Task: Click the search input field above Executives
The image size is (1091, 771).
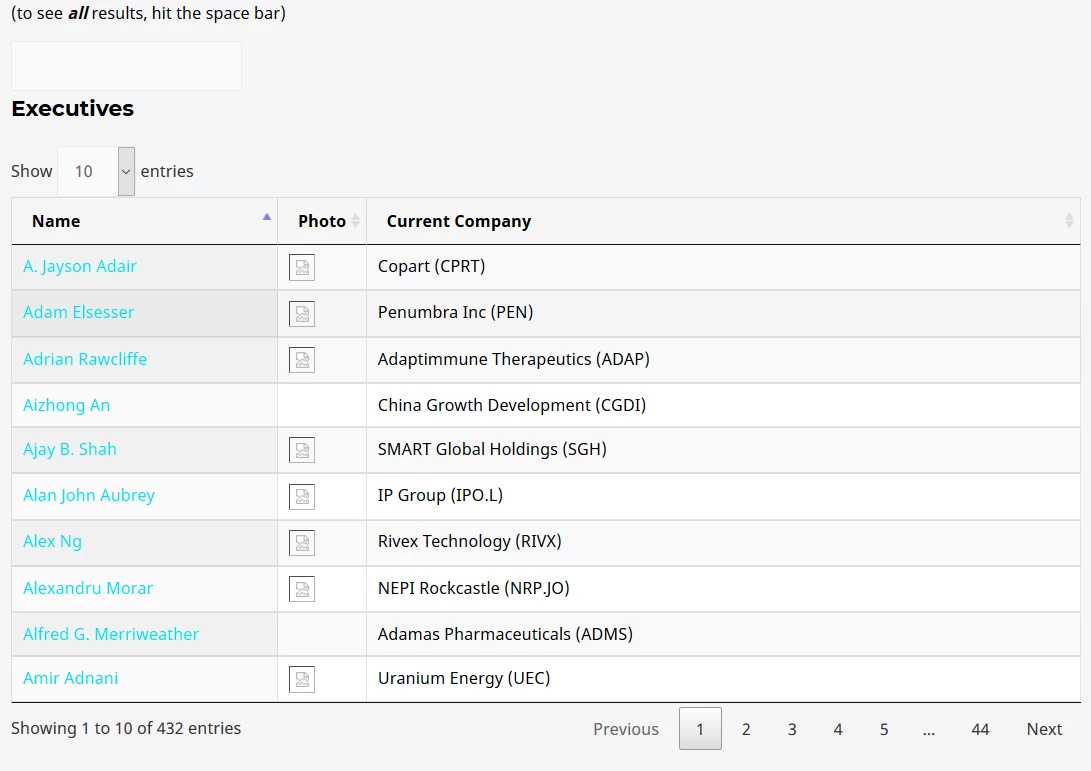Action: [x=126, y=65]
